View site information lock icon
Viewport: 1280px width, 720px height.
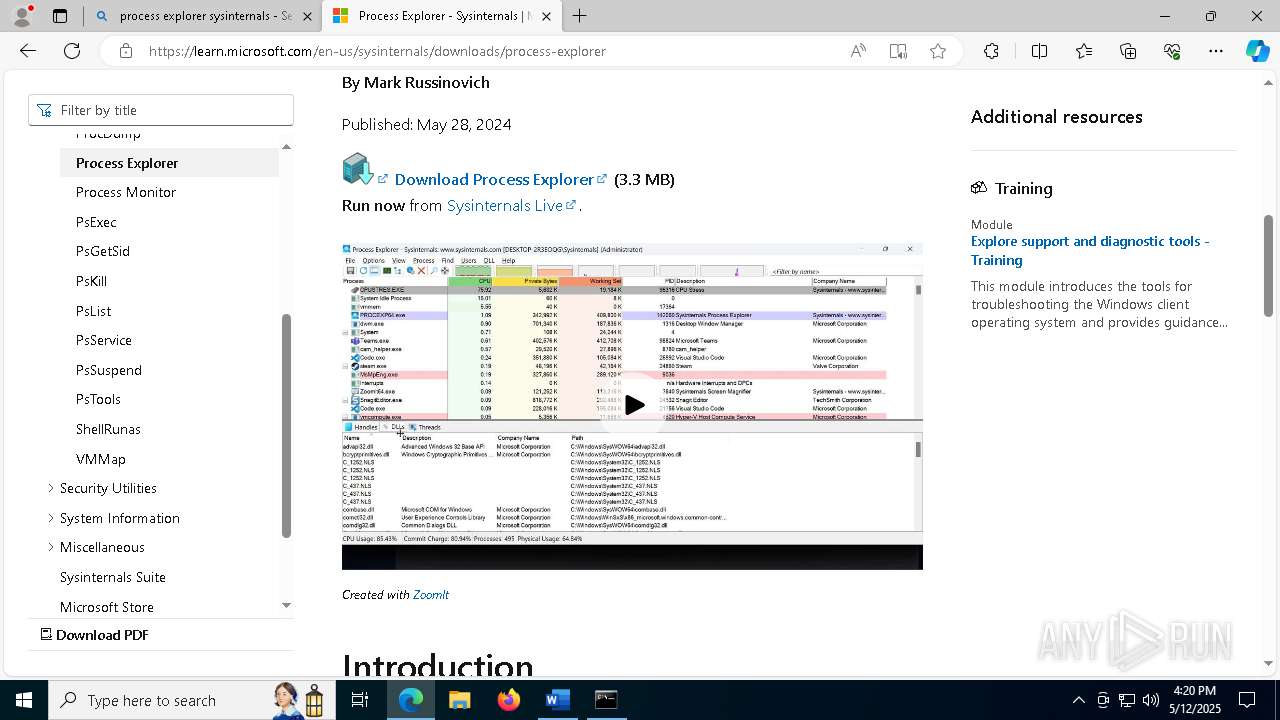click(x=126, y=51)
